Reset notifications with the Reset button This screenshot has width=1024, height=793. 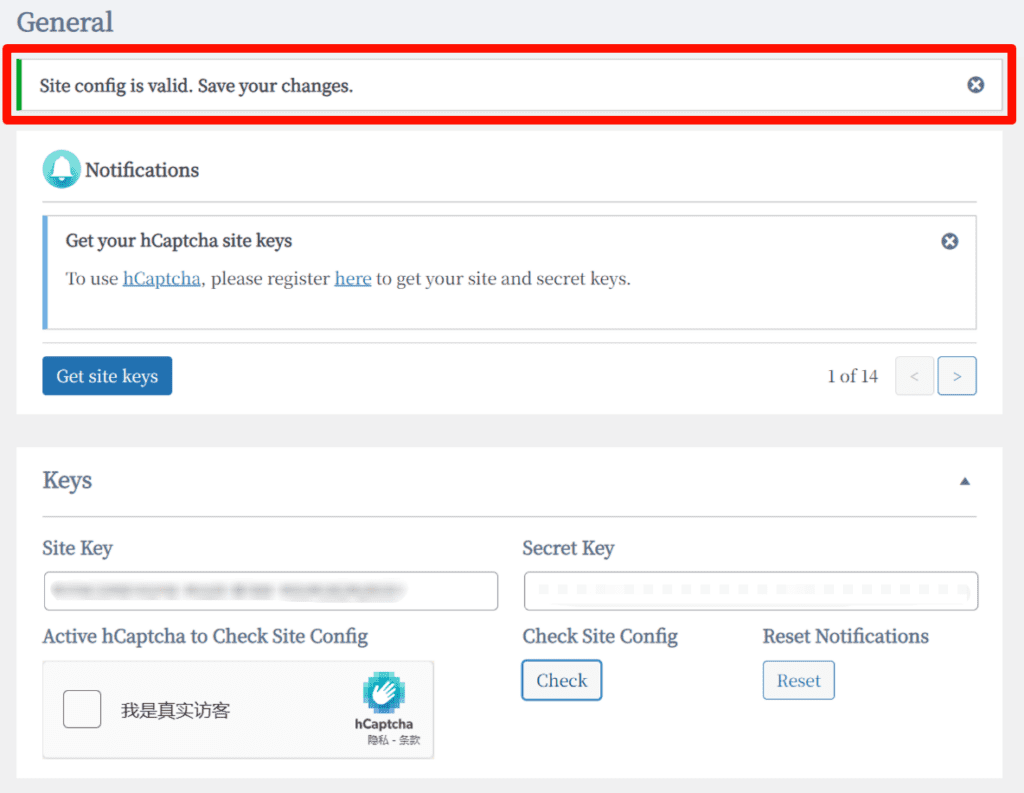[x=798, y=681]
